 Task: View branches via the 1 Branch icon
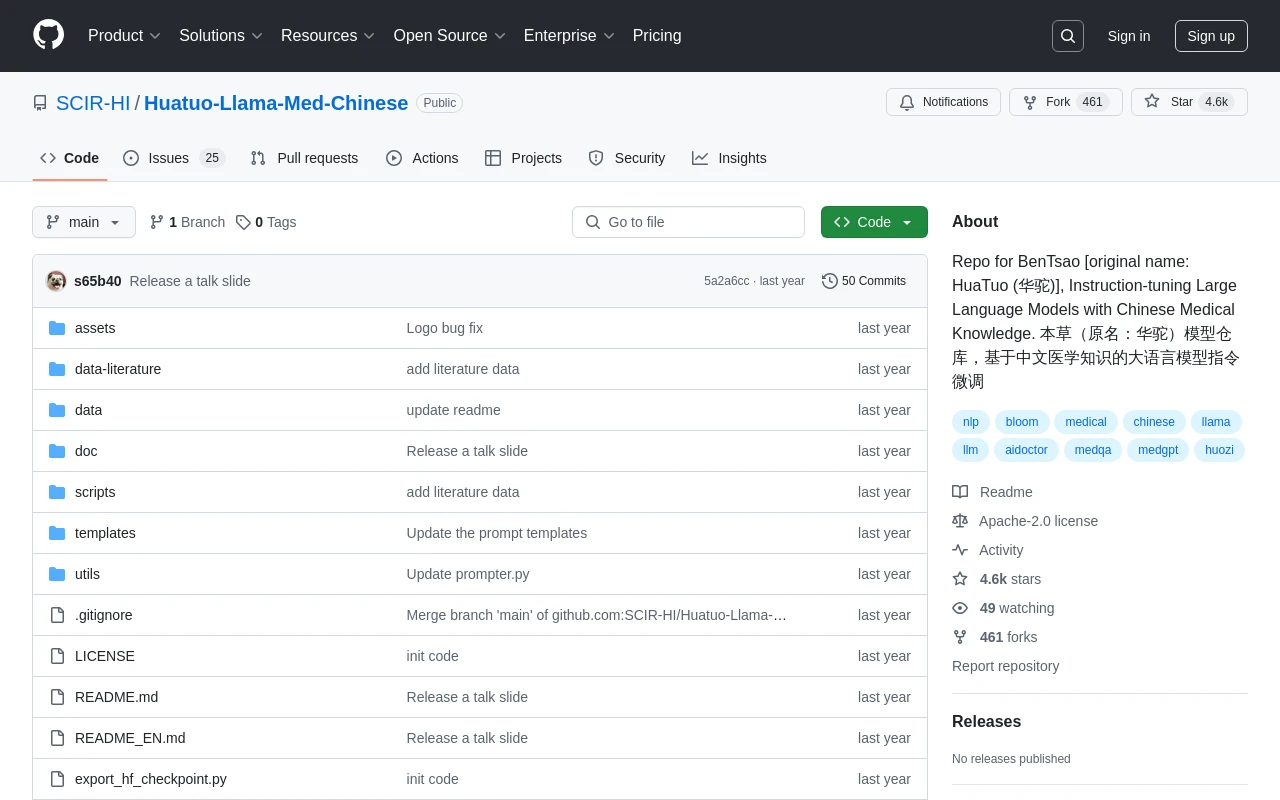tap(157, 222)
